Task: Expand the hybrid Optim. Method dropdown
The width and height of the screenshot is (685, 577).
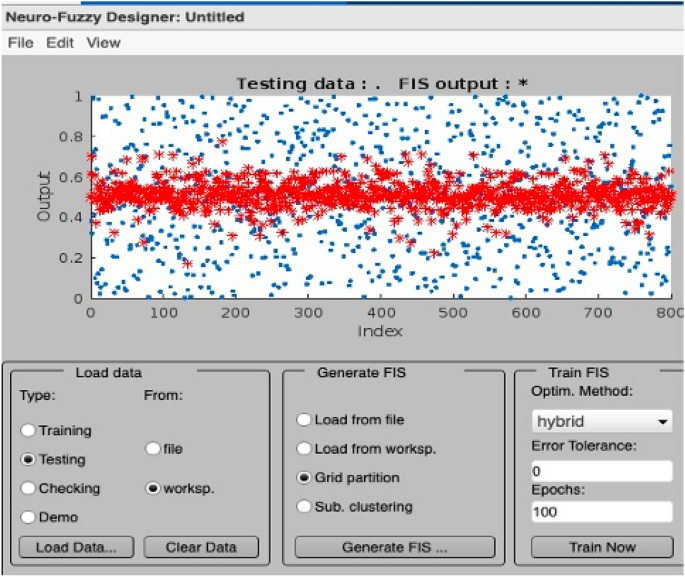Action: point(601,422)
